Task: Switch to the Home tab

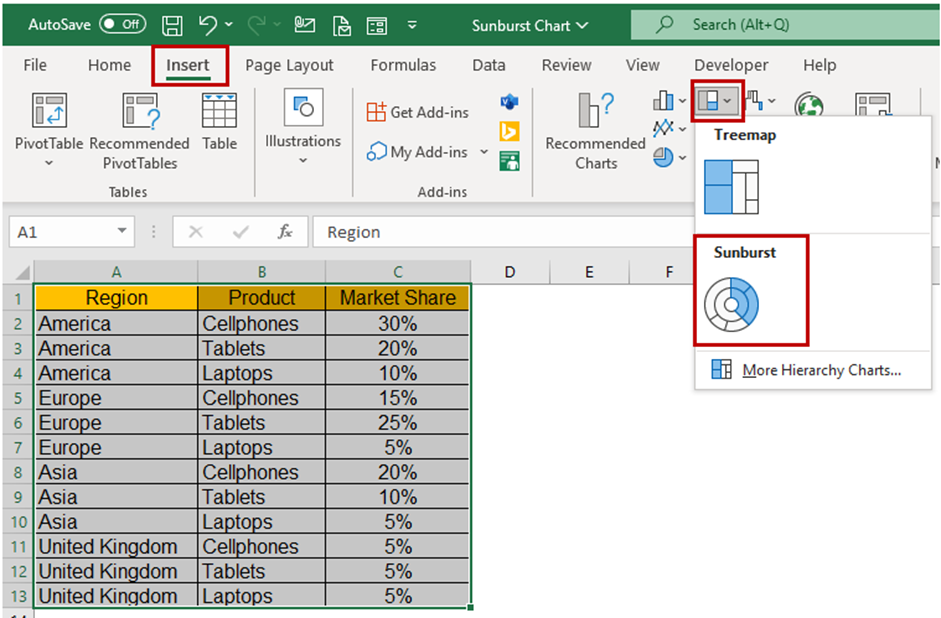Action: point(109,65)
